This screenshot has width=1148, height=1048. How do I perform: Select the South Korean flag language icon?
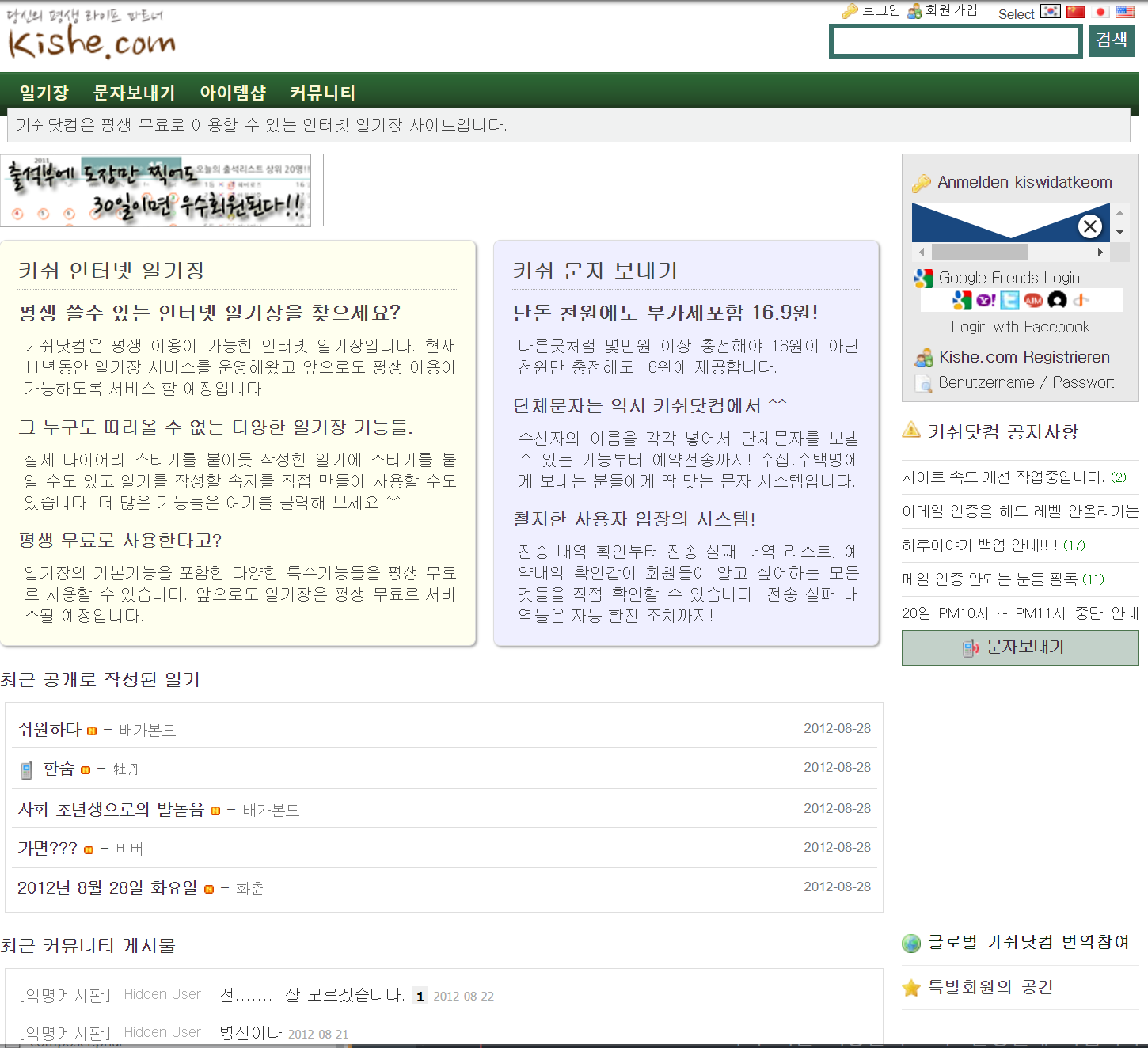1050,12
